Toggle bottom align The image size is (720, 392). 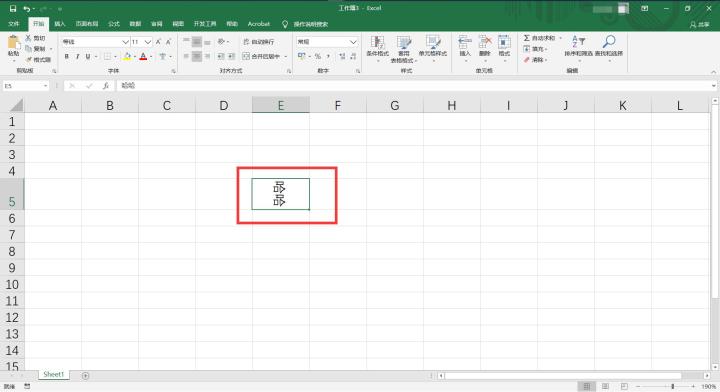pos(207,42)
